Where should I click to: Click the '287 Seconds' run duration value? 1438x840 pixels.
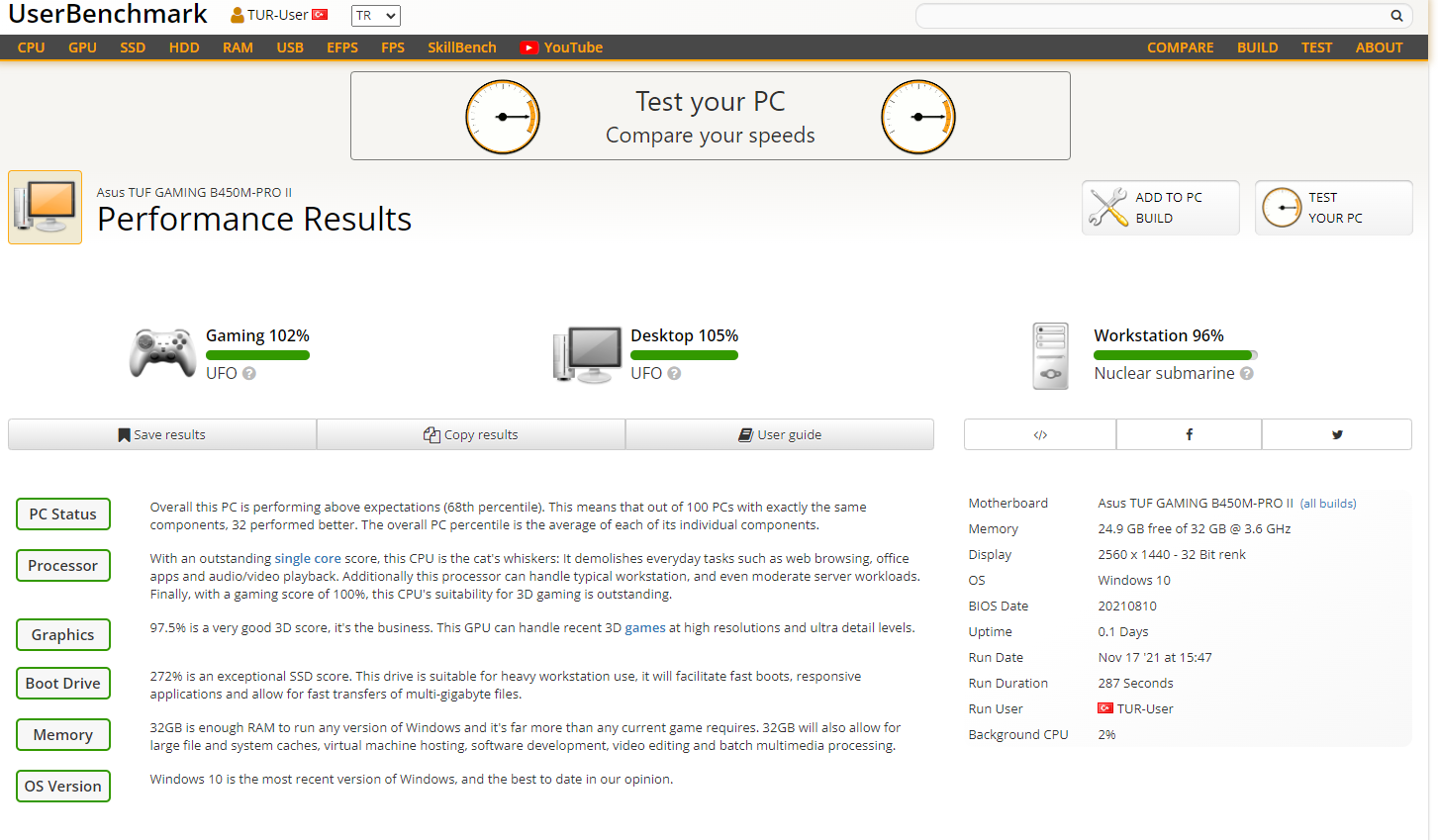pos(1135,684)
